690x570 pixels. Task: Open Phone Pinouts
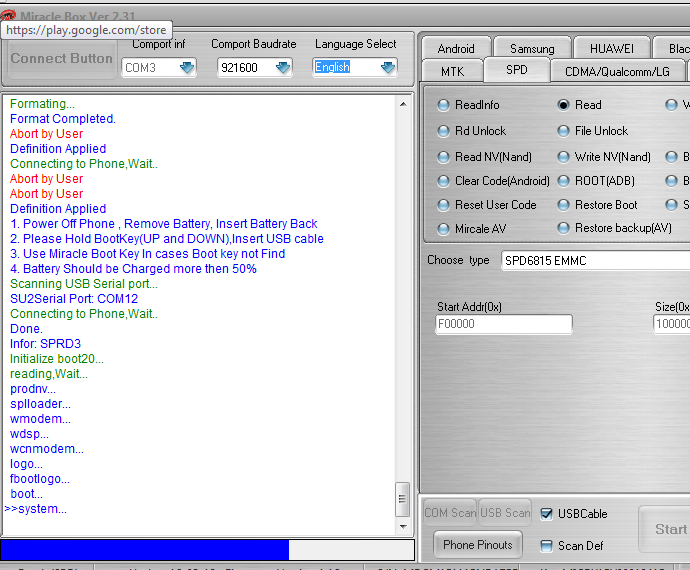(478, 545)
